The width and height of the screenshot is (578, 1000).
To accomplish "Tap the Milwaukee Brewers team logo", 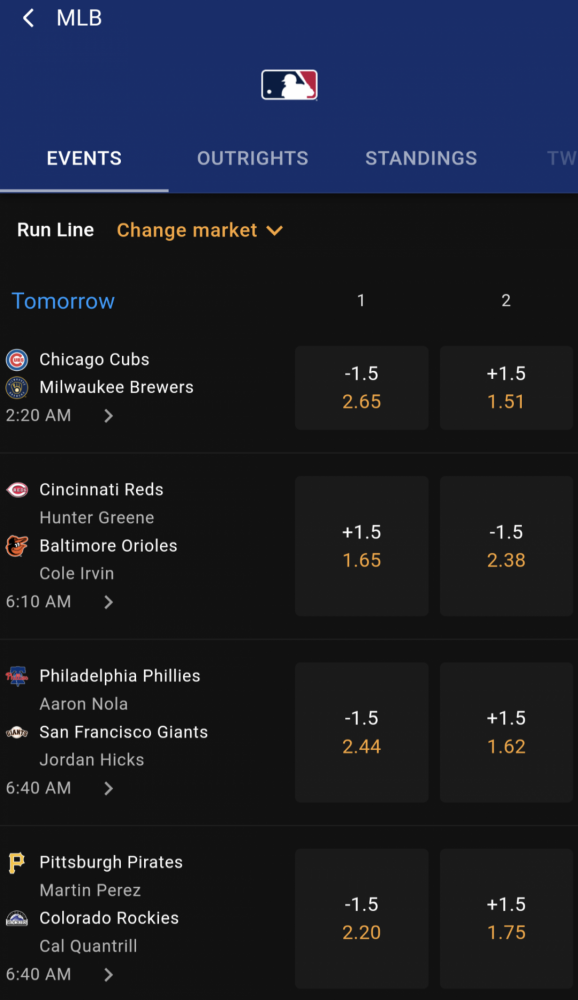I will click(17, 387).
